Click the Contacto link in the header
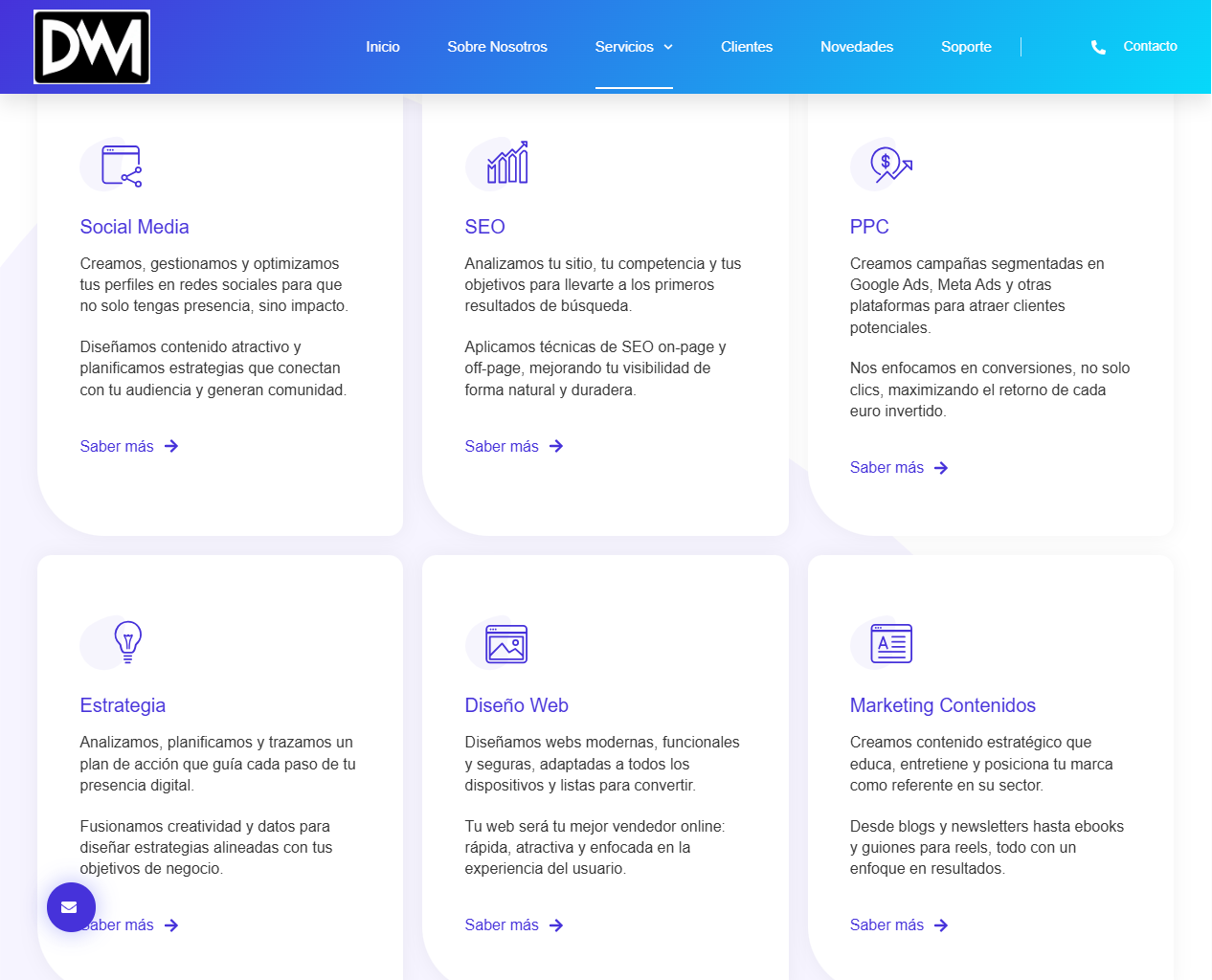Screen dimensions: 1212x980 click(1150, 46)
